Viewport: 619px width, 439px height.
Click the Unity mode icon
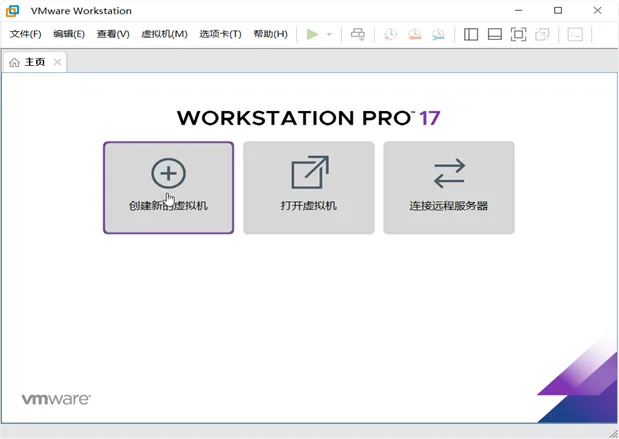(x=542, y=34)
